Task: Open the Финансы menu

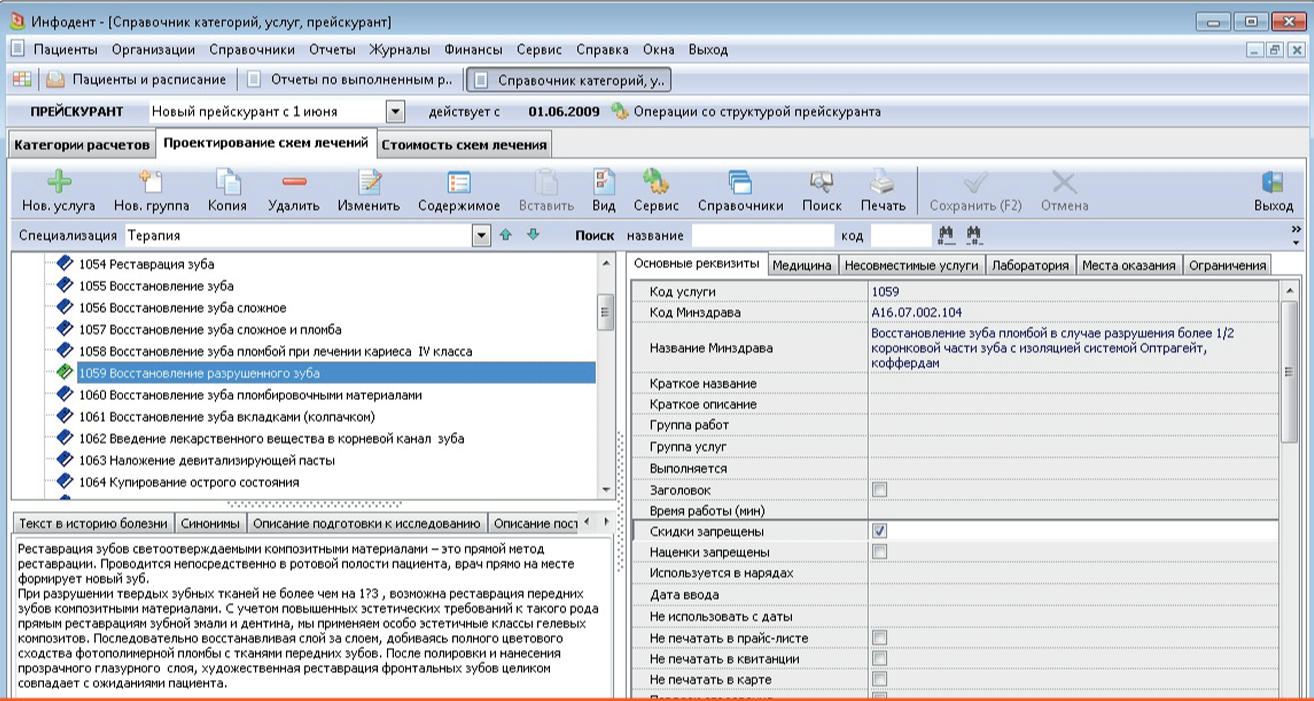Action: (474, 49)
